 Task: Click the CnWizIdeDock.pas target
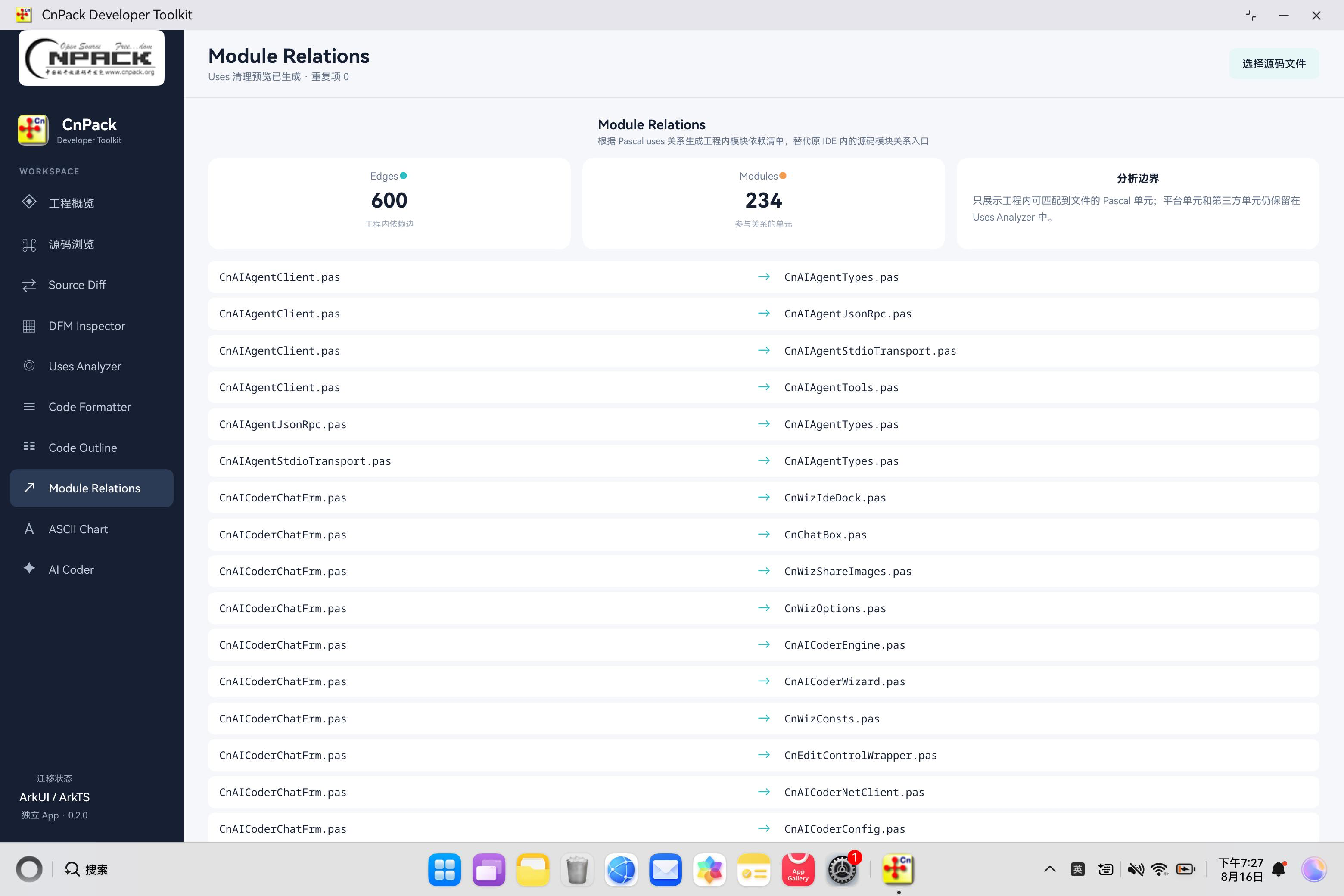tap(835, 498)
